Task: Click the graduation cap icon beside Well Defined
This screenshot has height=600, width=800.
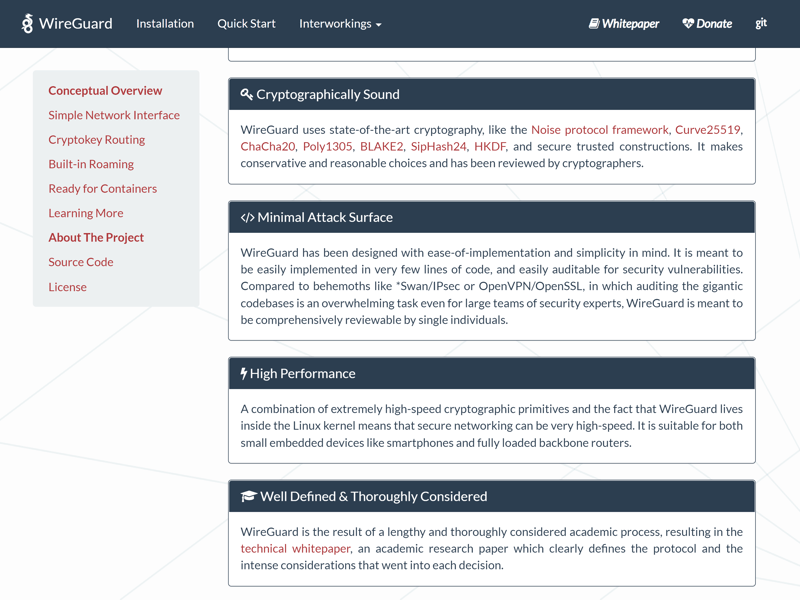Action: click(x=248, y=496)
